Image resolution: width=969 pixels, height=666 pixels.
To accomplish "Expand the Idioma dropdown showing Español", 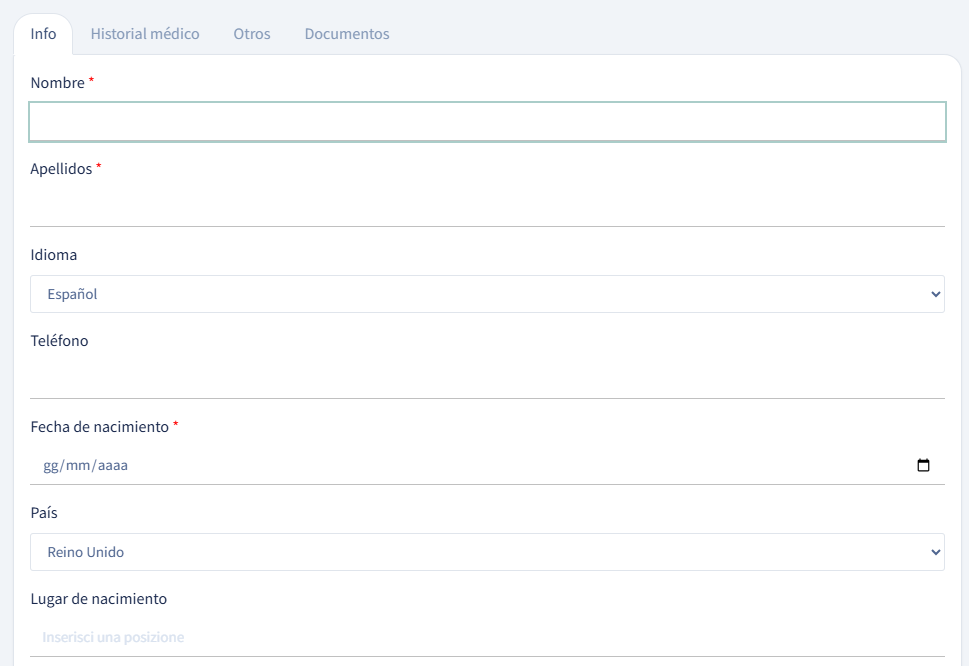I will click(487, 294).
